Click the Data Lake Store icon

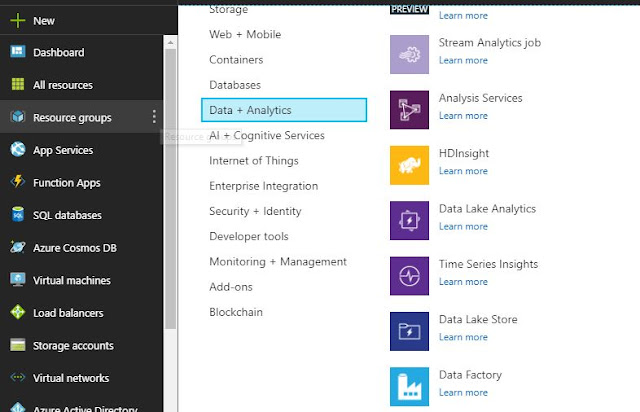(409, 331)
